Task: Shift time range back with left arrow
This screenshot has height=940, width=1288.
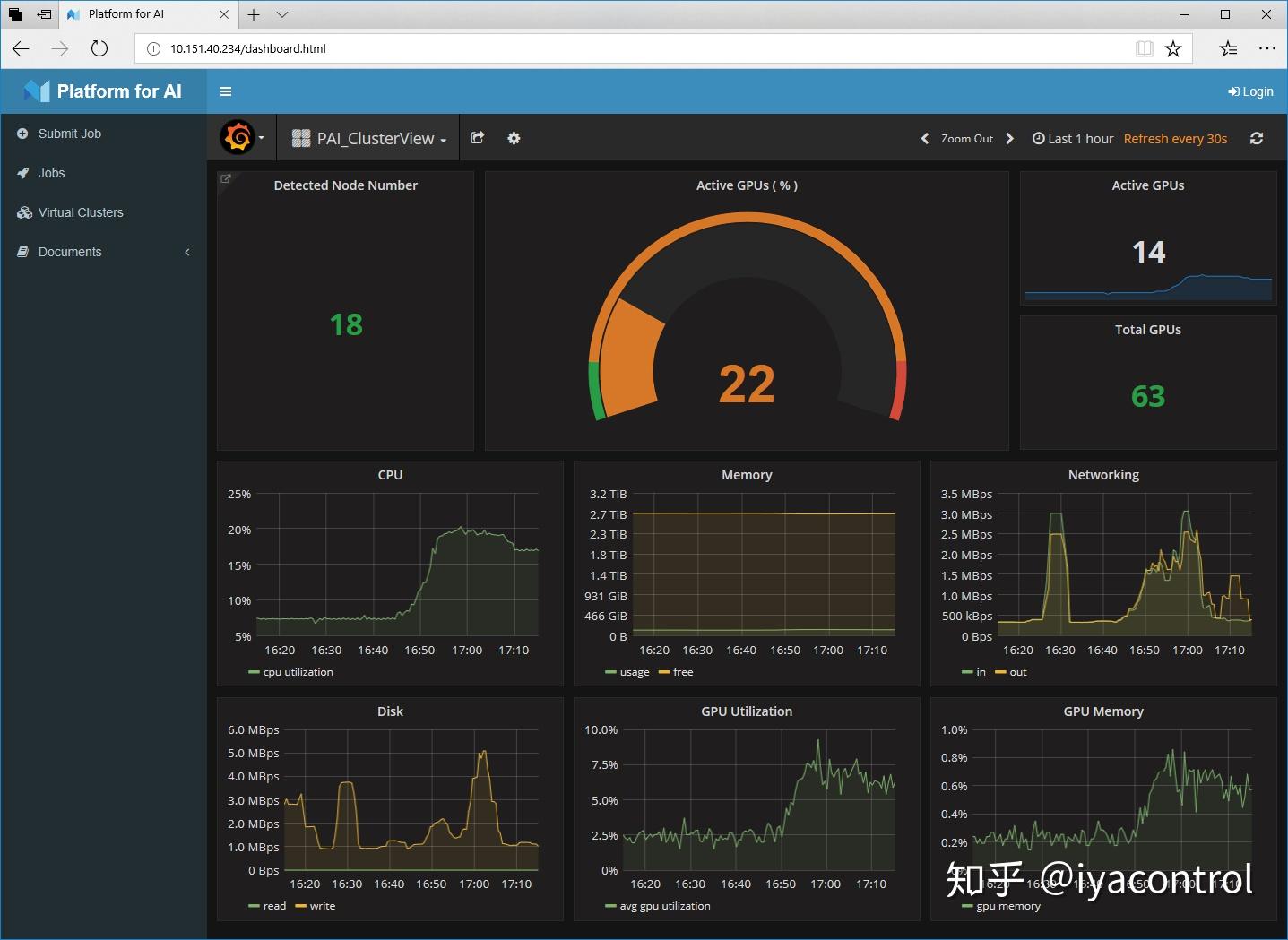Action: [925, 139]
